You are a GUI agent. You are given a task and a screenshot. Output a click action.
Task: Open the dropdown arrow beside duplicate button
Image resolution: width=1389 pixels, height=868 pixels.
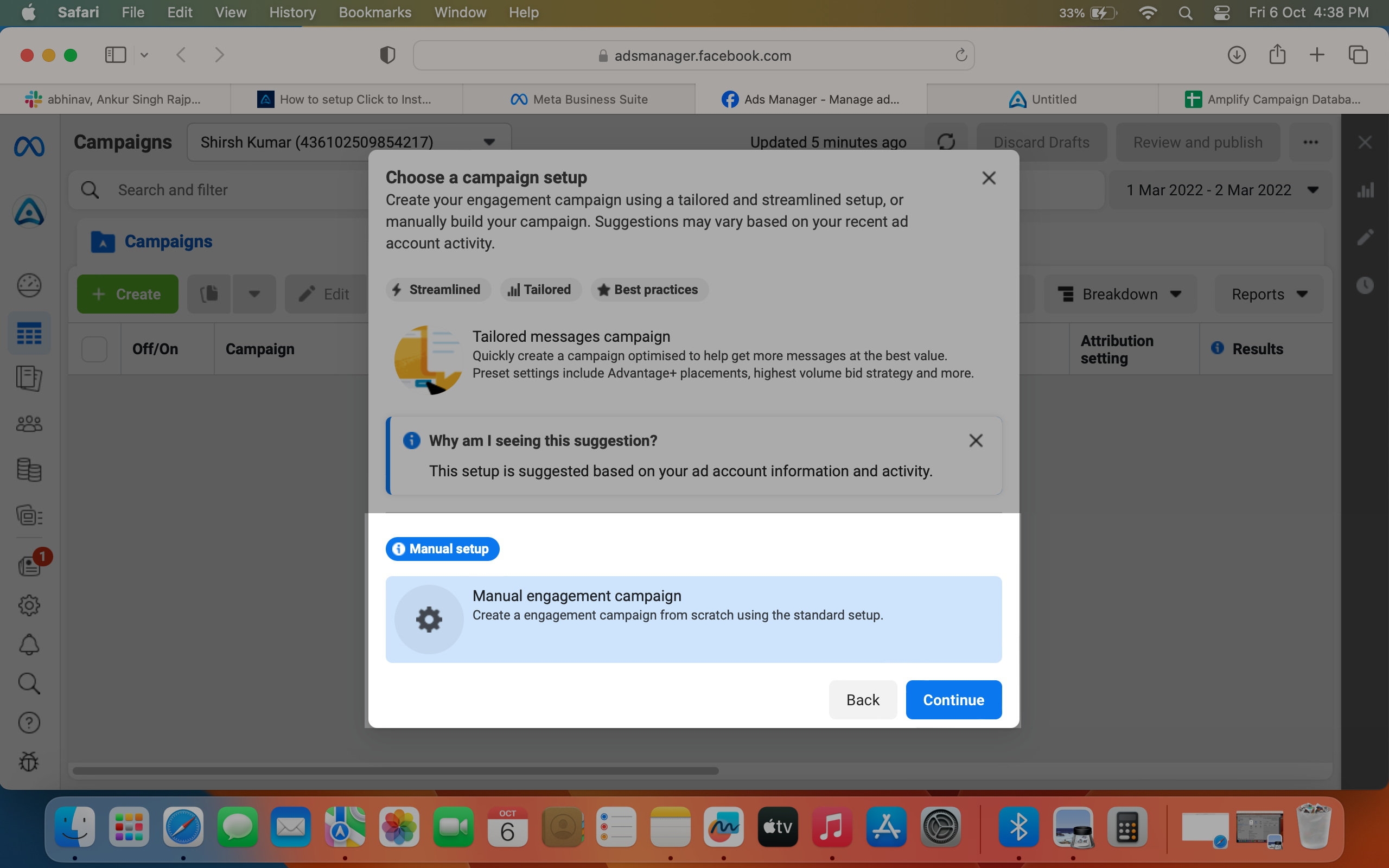pyautogui.click(x=254, y=294)
